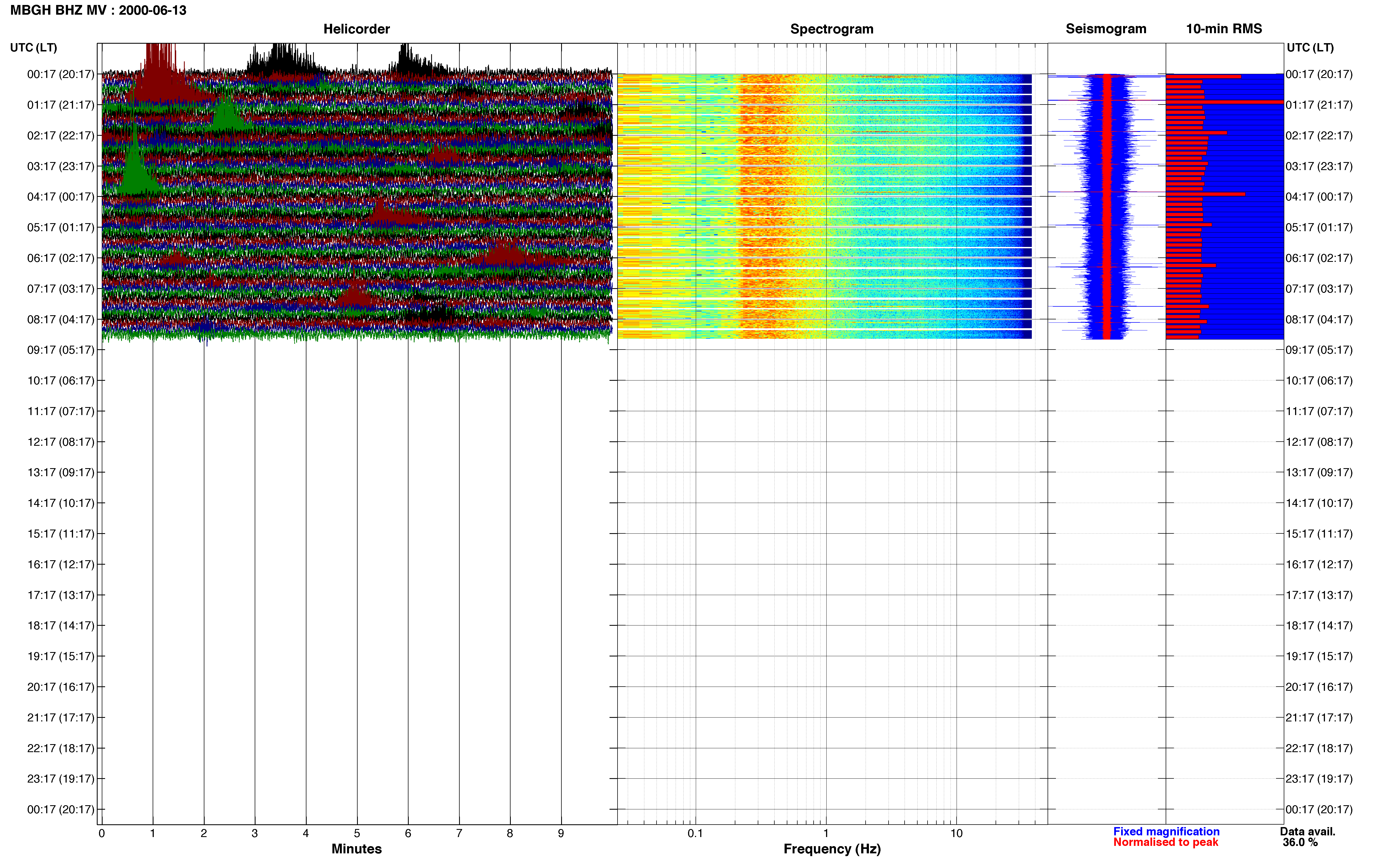Click Helicorder time label '23:17 (19:17)'
This screenshot has height=868, width=1388.
pos(61,779)
